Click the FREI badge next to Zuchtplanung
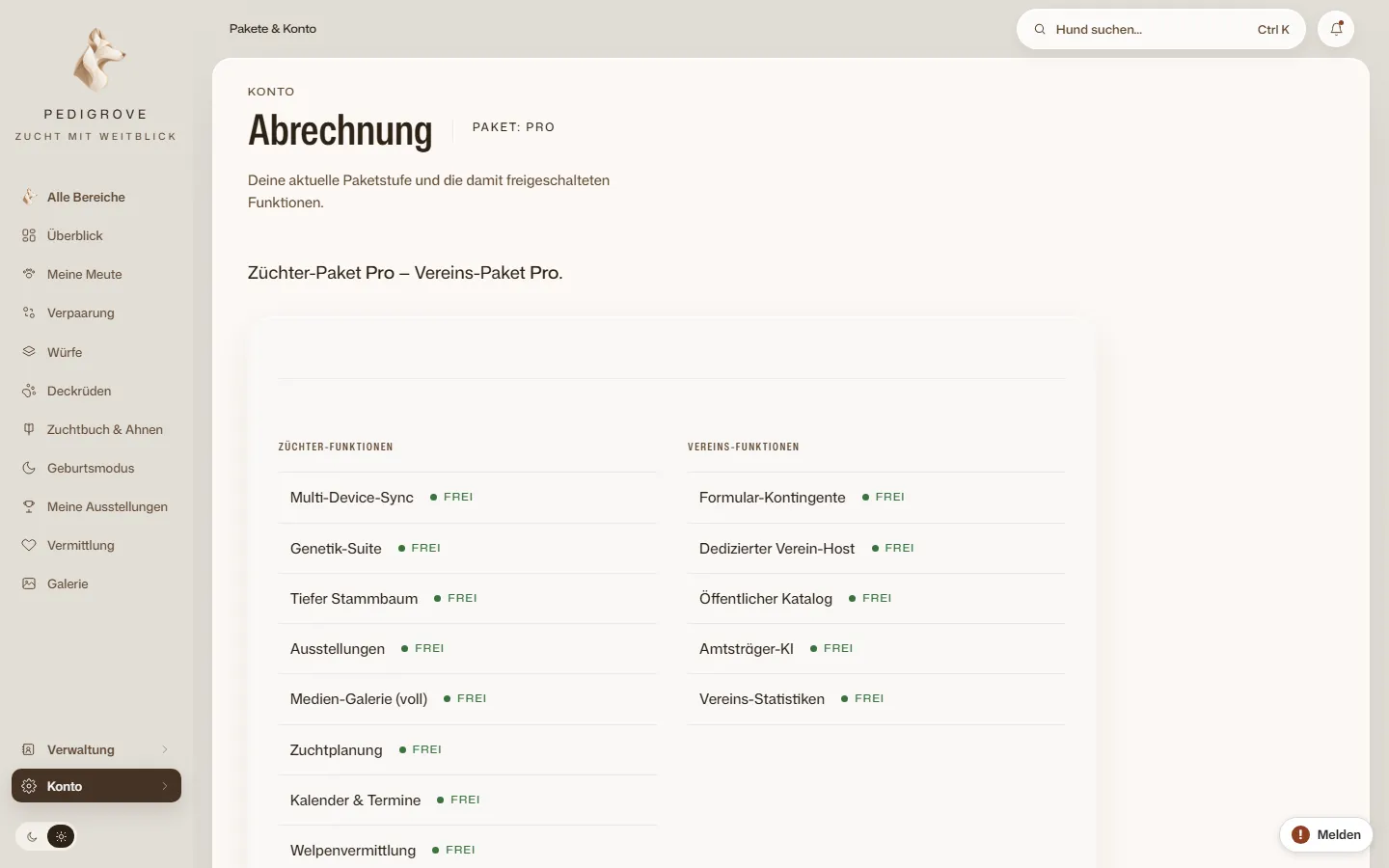 pyautogui.click(x=421, y=749)
